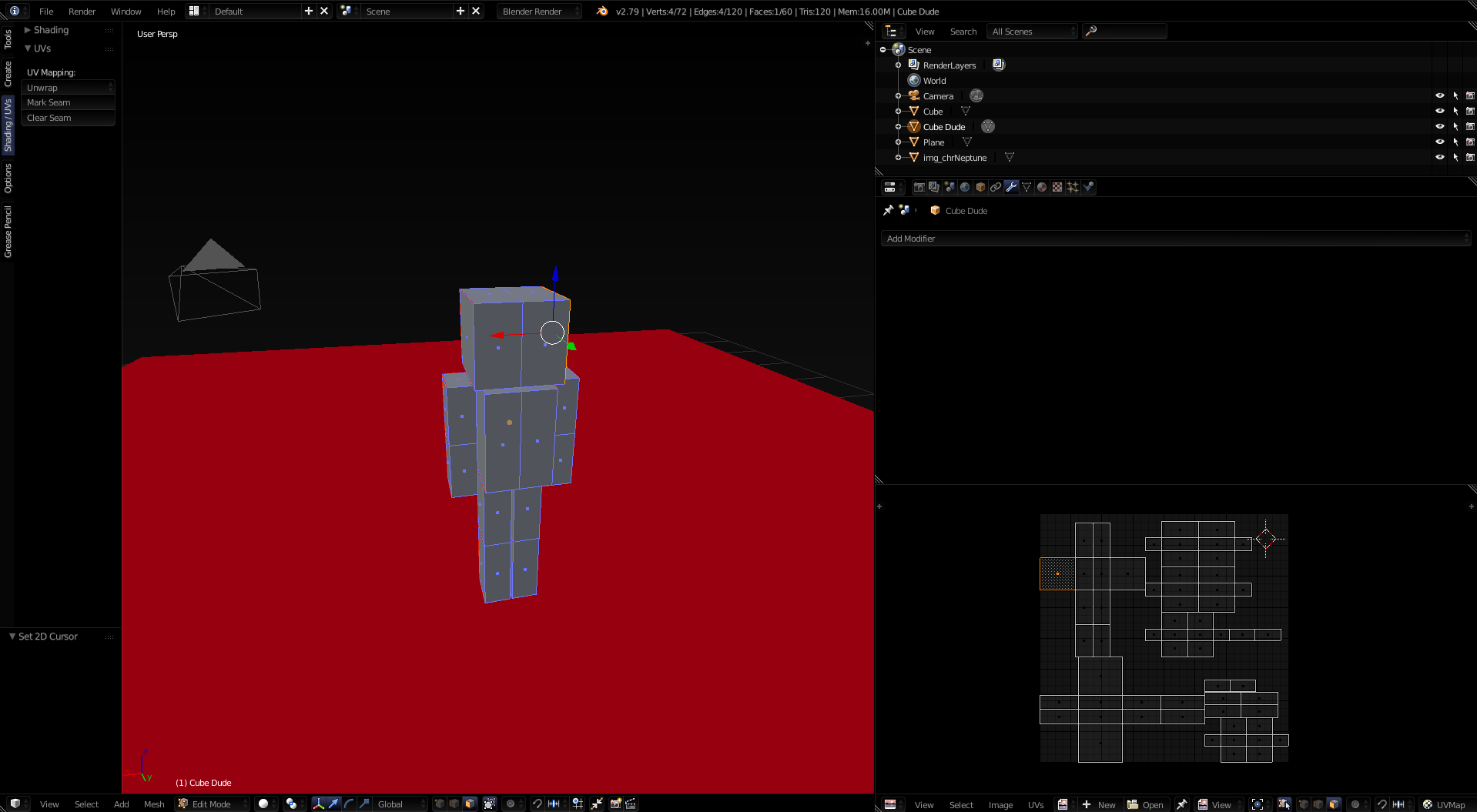Image resolution: width=1477 pixels, height=812 pixels.
Task: Open the Physics properties tab
Action: click(x=1088, y=187)
